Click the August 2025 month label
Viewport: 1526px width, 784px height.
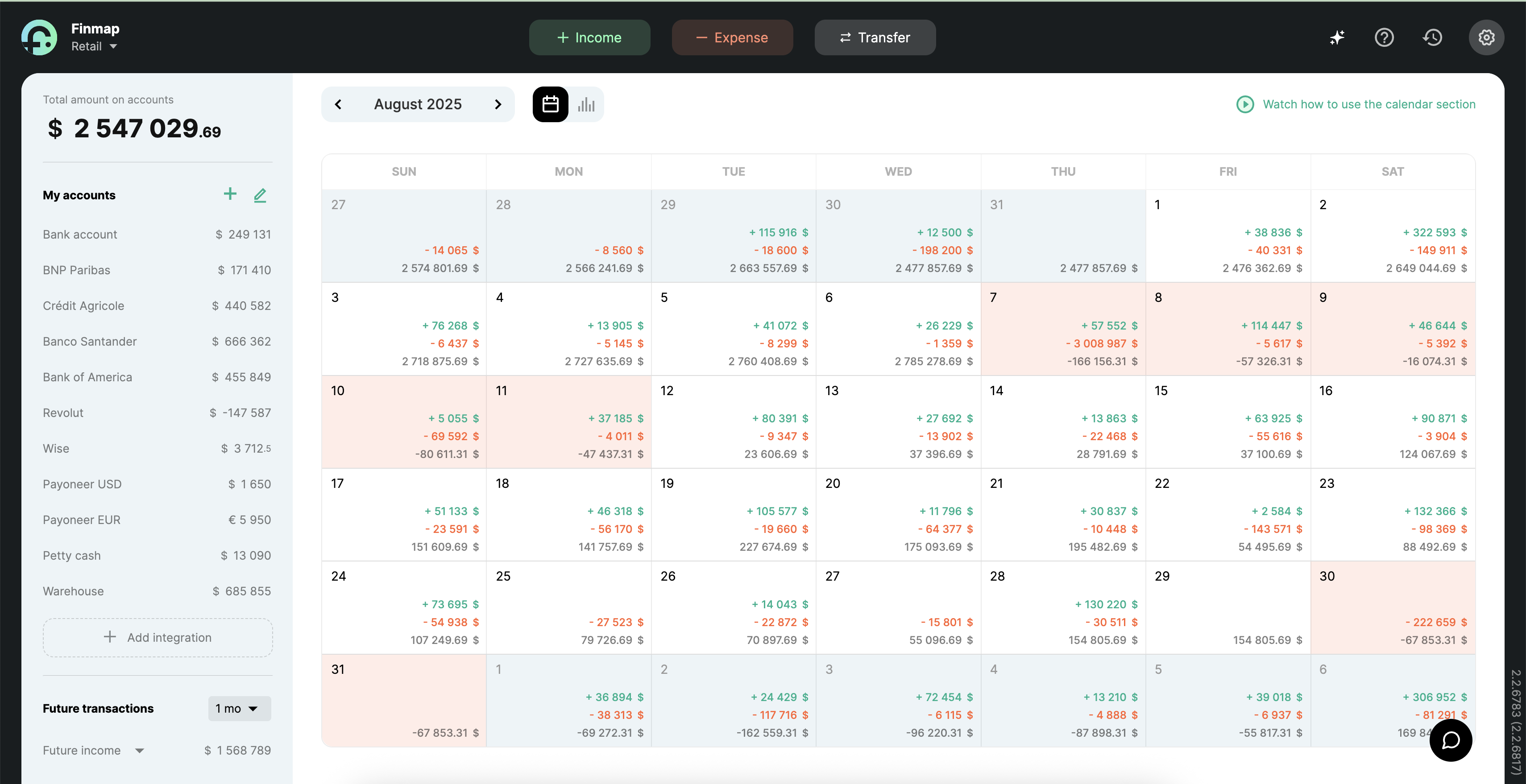[418, 104]
